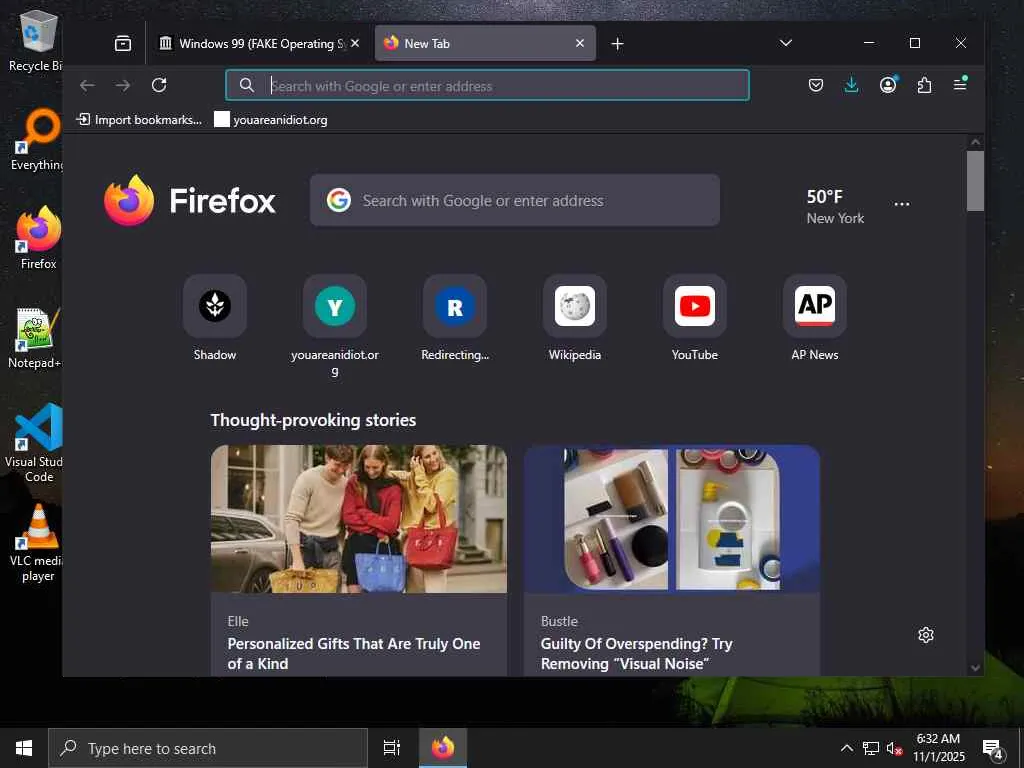Click the Elle story shopping photo
Image resolution: width=1024 pixels, height=768 pixels.
[359, 519]
